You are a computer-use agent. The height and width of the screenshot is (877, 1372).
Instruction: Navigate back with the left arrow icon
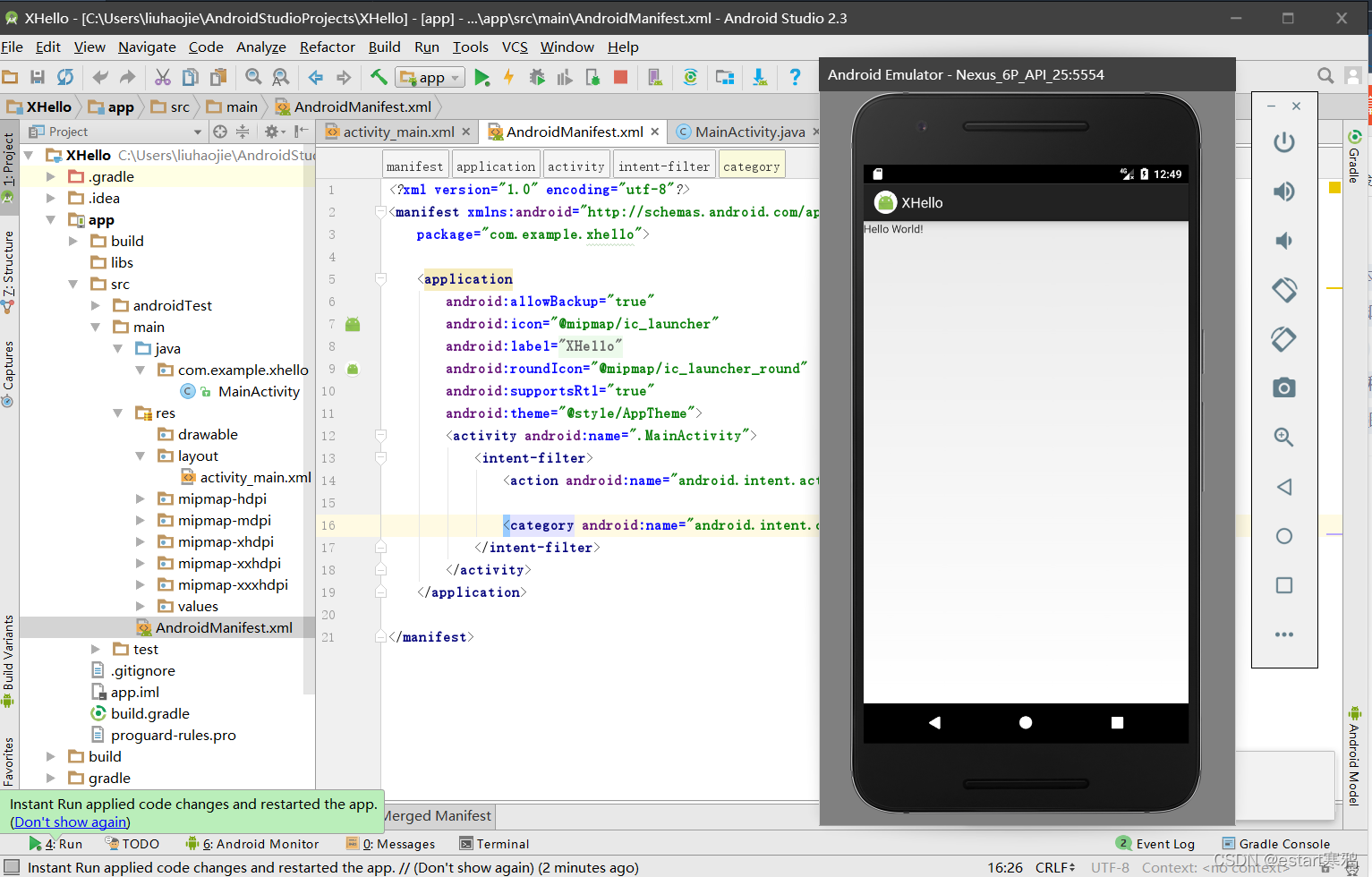(316, 78)
